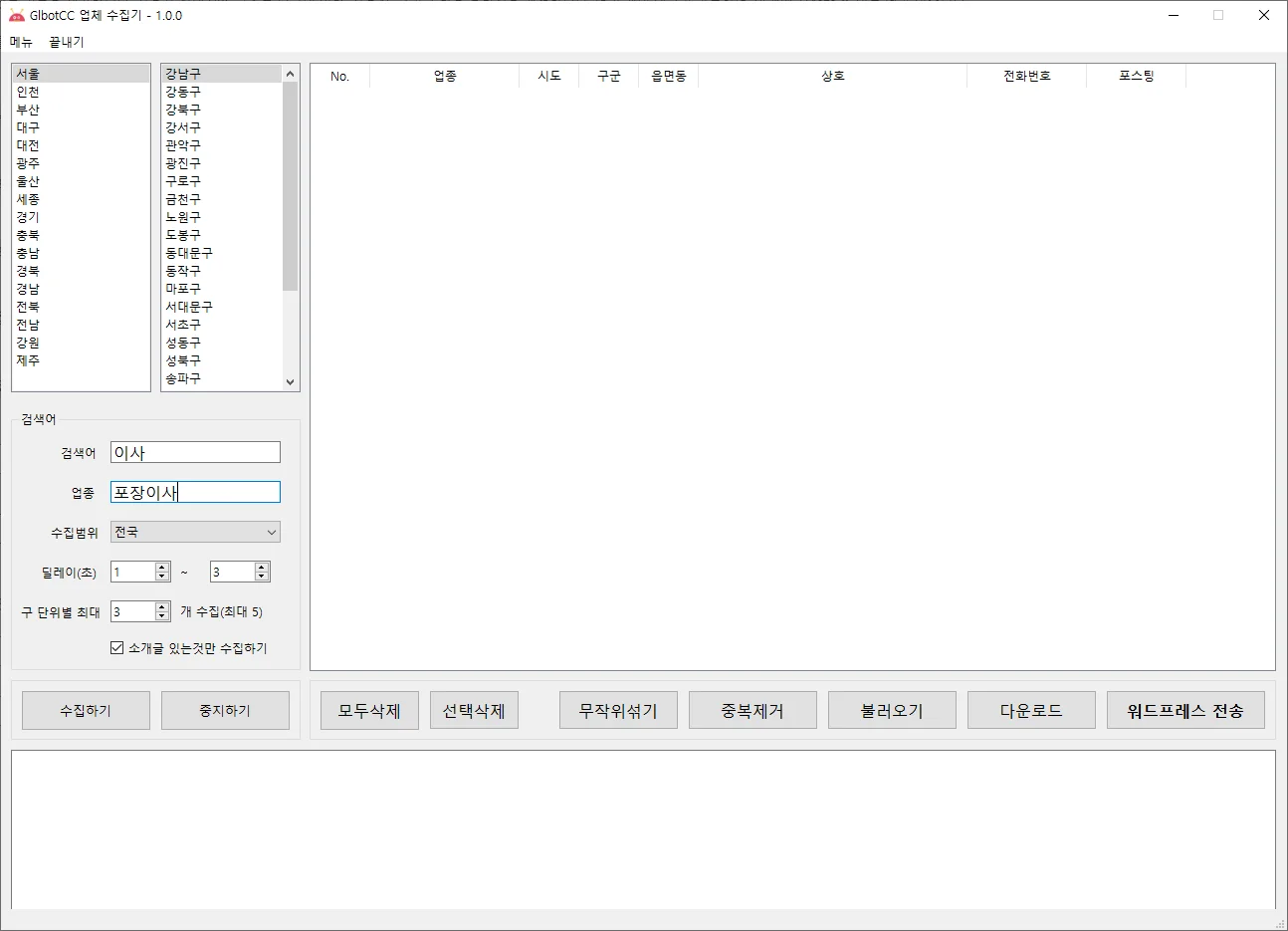Select 강남구 in the district list
1288x931 pixels.
coord(222,74)
